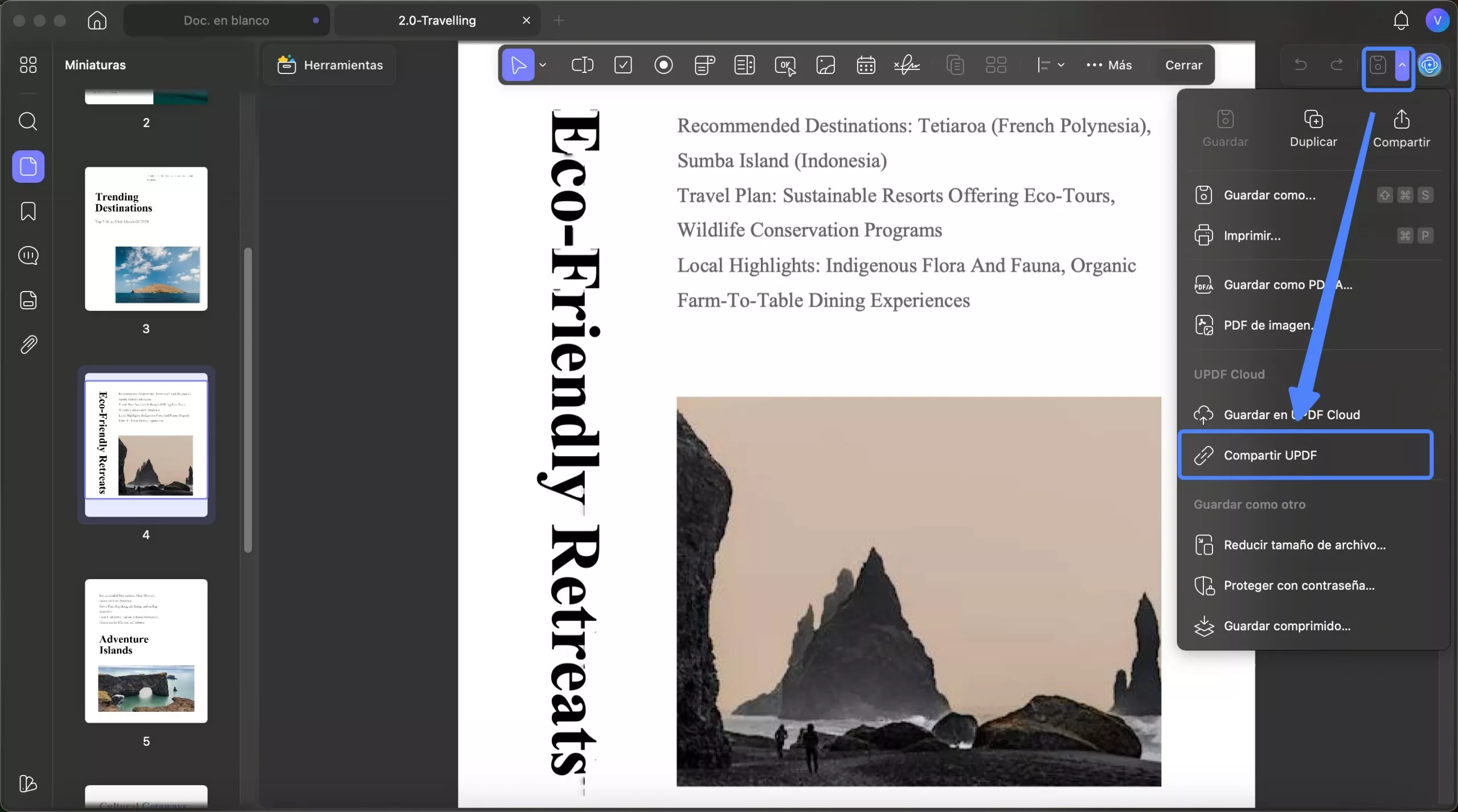Screen dimensions: 1458x812
Task: Click the duplicate fields across pages icon
Action: tap(955, 65)
